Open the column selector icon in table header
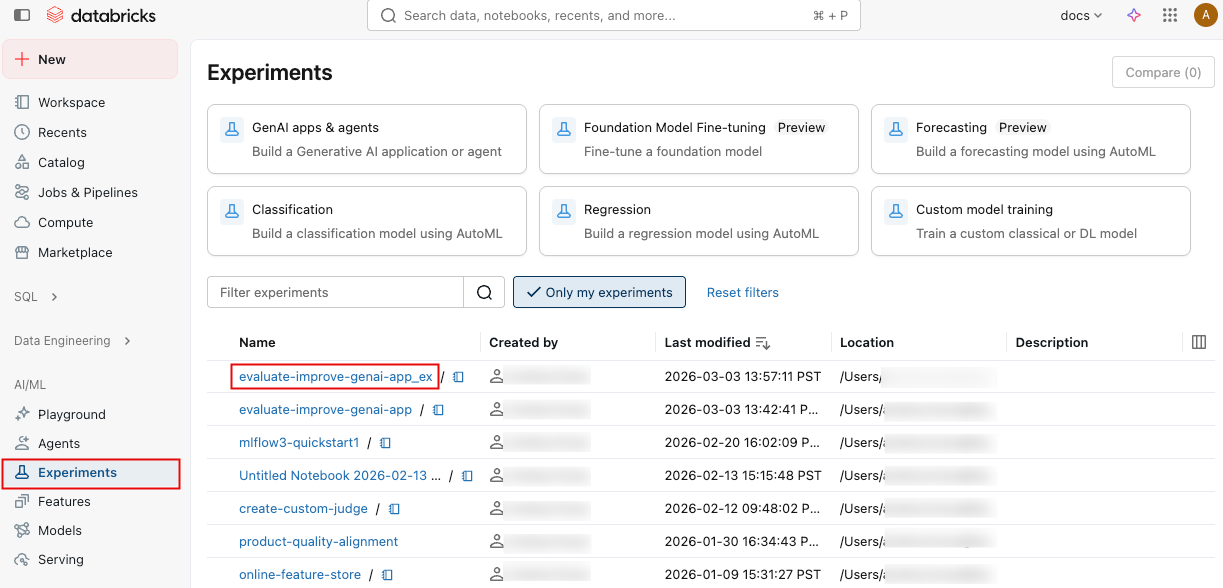 click(1199, 342)
